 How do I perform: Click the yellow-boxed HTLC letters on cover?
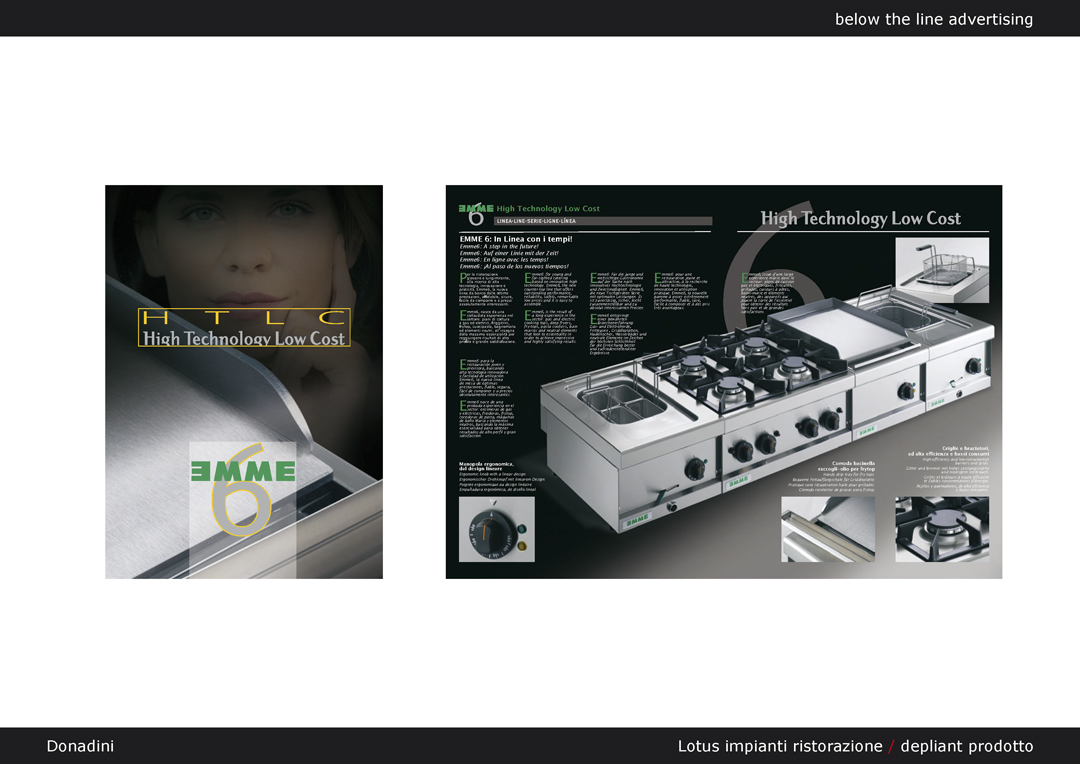[x=244, y=318]
